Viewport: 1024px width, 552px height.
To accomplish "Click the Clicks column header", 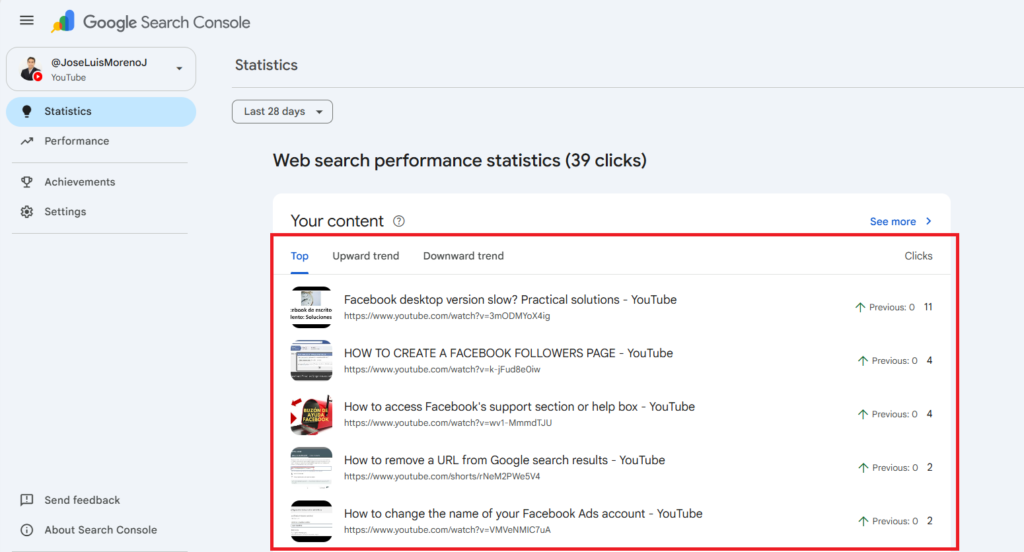I will (x=918, y=256).
